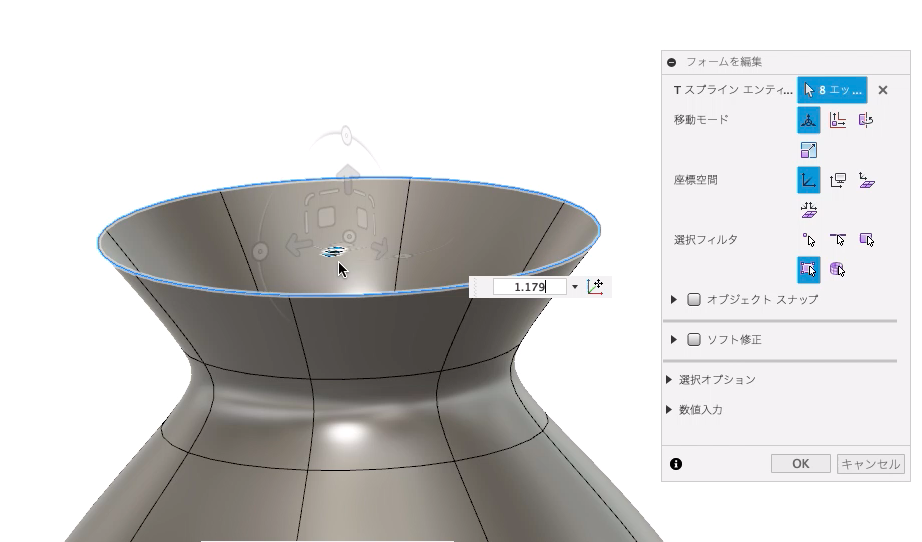
Task: Set selection filter to face
Action: point(866,240)
